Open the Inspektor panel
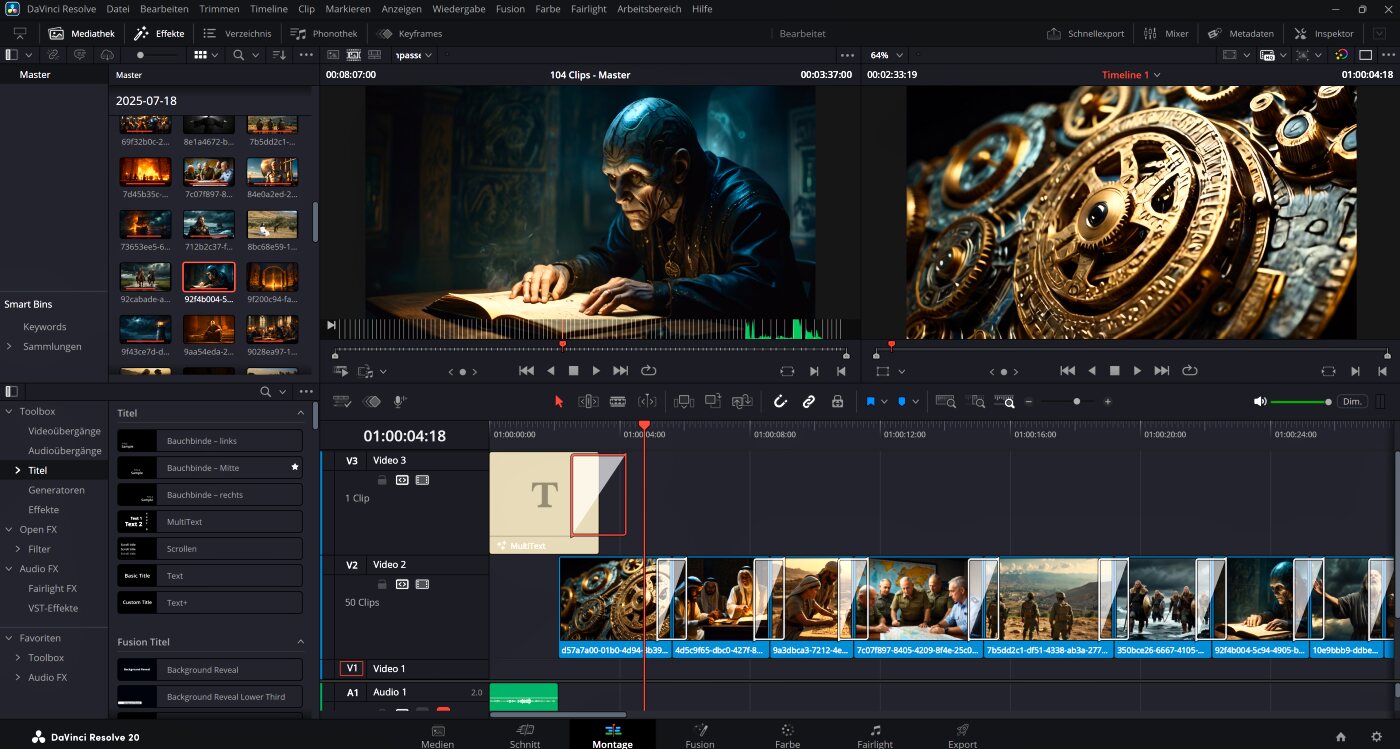Image resolution: width=1400 pixels, height=749 pixels. [x=1325, y=33]
